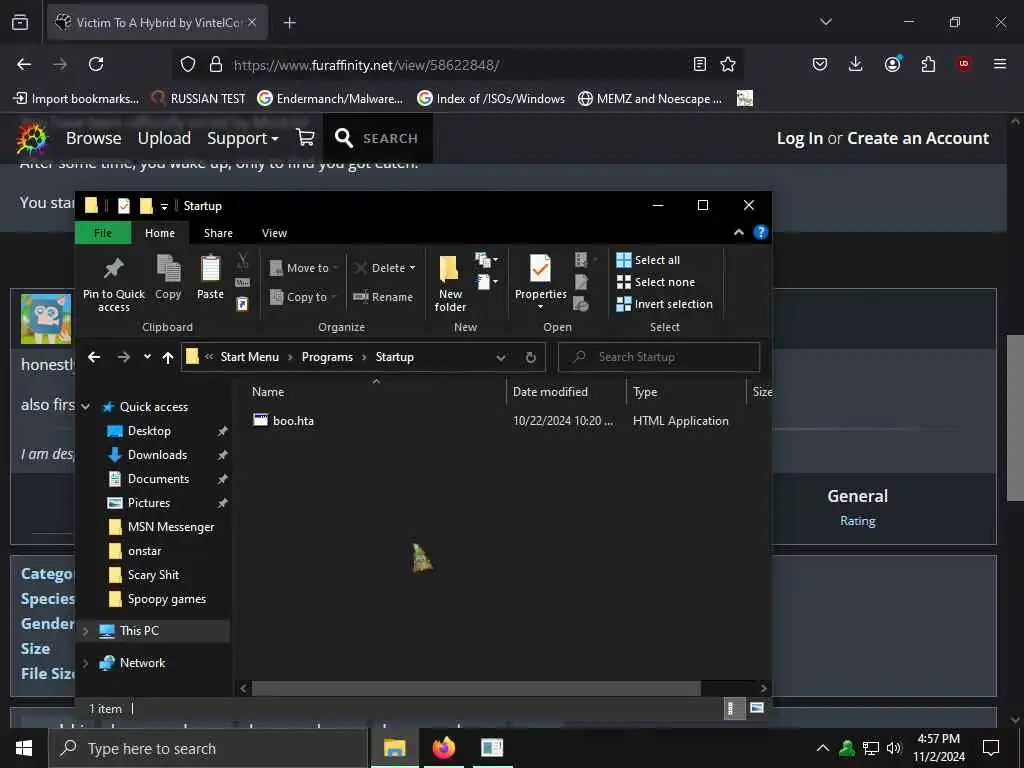Click the Search Startup field
Viewport: 1024px width, 768px height.
point(659,357)
